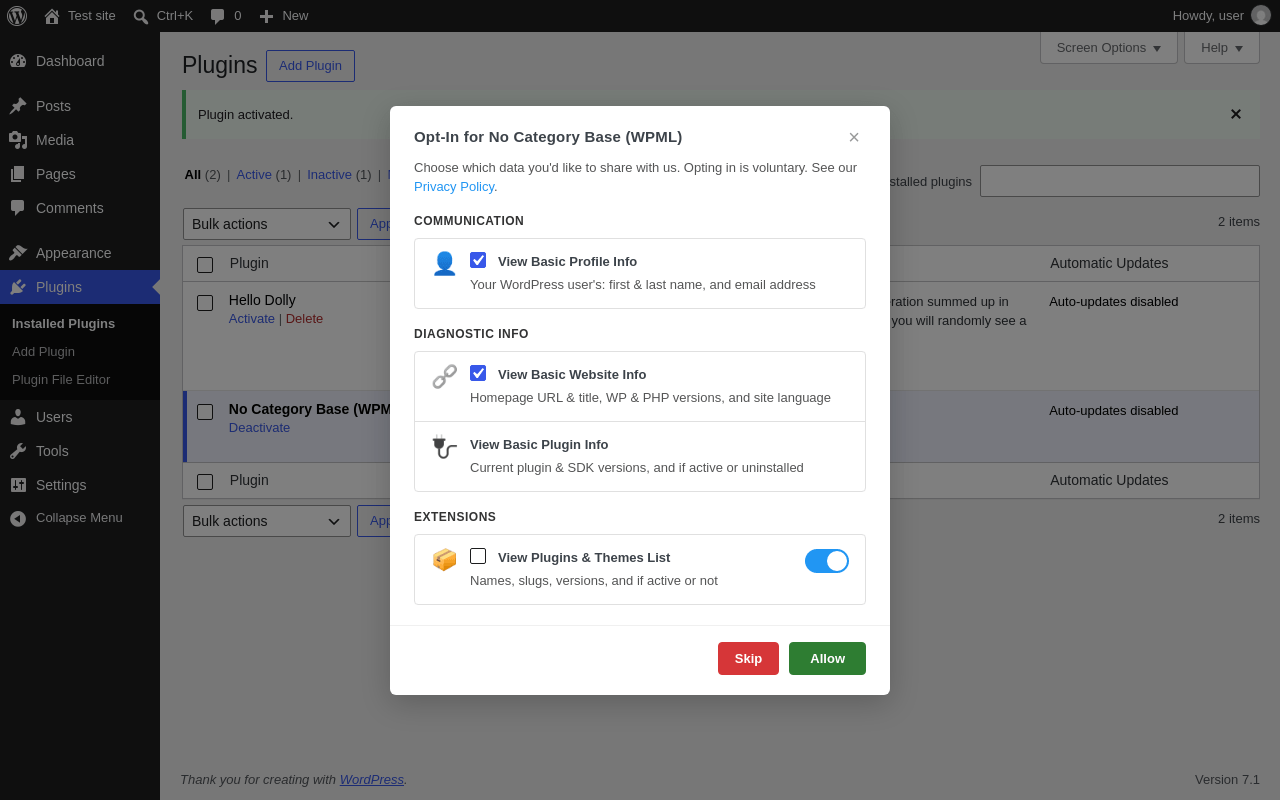Image resolution: width=1280 pixels, height=800 pixels.
Task: Open the WordPress link in the footer
Action: point(372,779)
